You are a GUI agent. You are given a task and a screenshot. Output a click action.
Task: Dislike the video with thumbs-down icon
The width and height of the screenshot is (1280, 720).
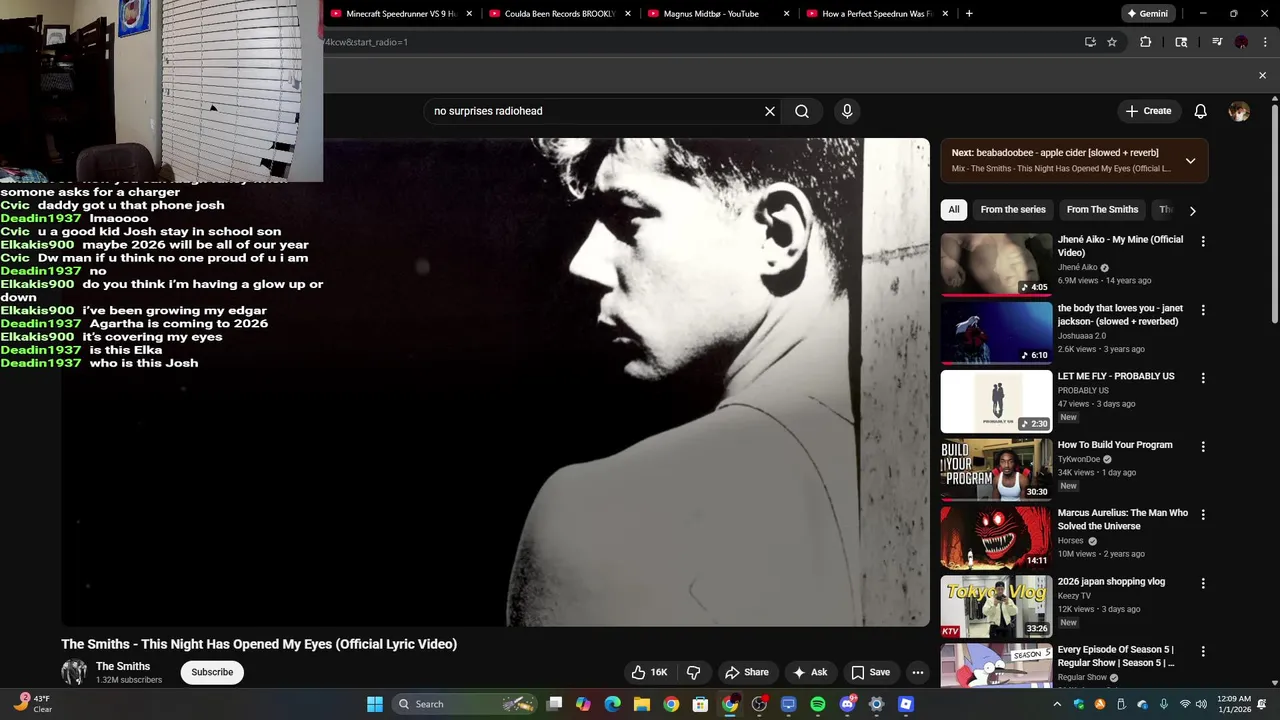coord(694,672)
